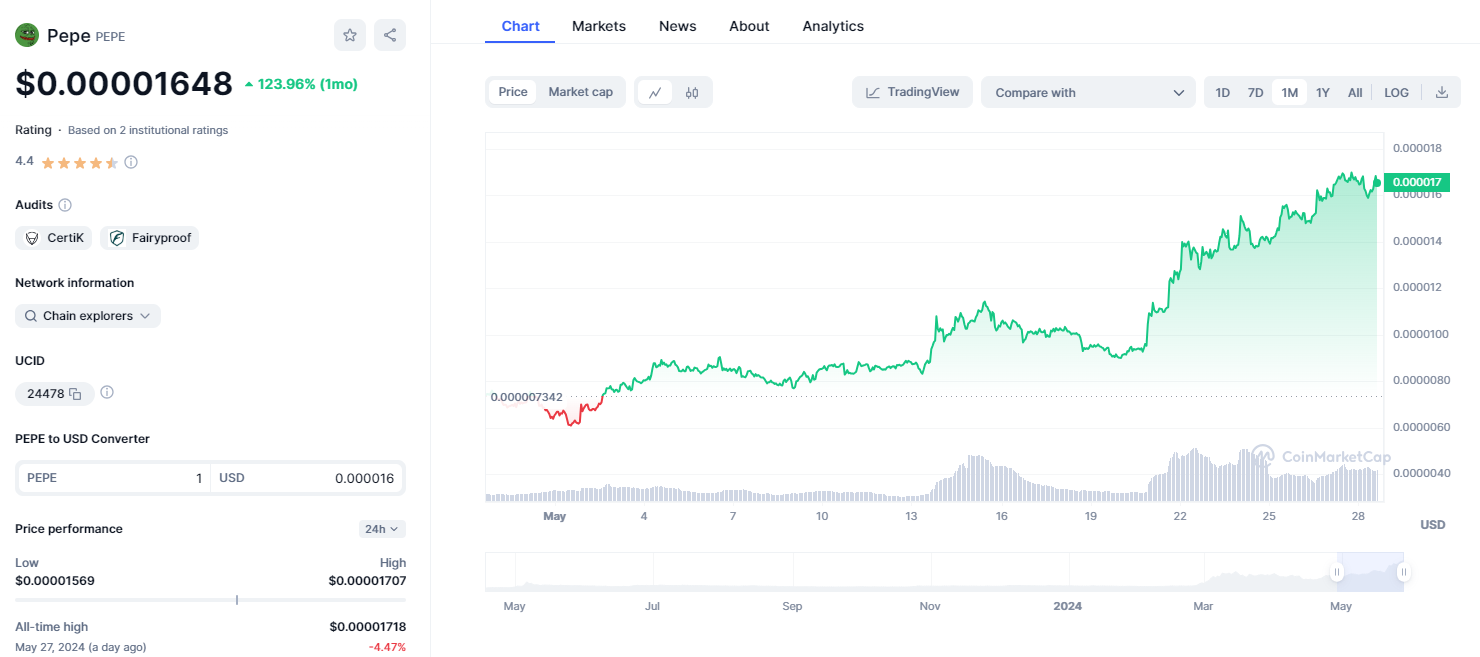Set chart range to 1Y
This screenshot has height=657, width=1480.
(x=1323, y=92)
